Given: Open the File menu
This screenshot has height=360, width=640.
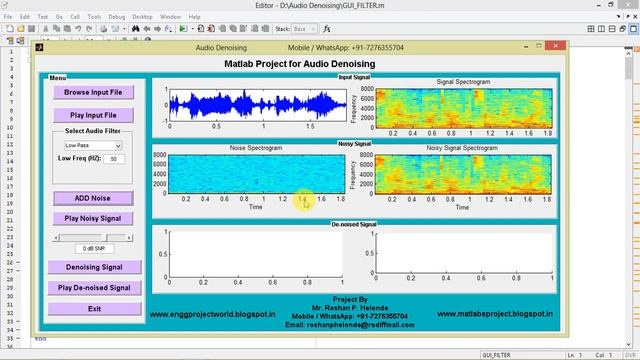Looking at the screenshot, I should (x=8, y=17).
